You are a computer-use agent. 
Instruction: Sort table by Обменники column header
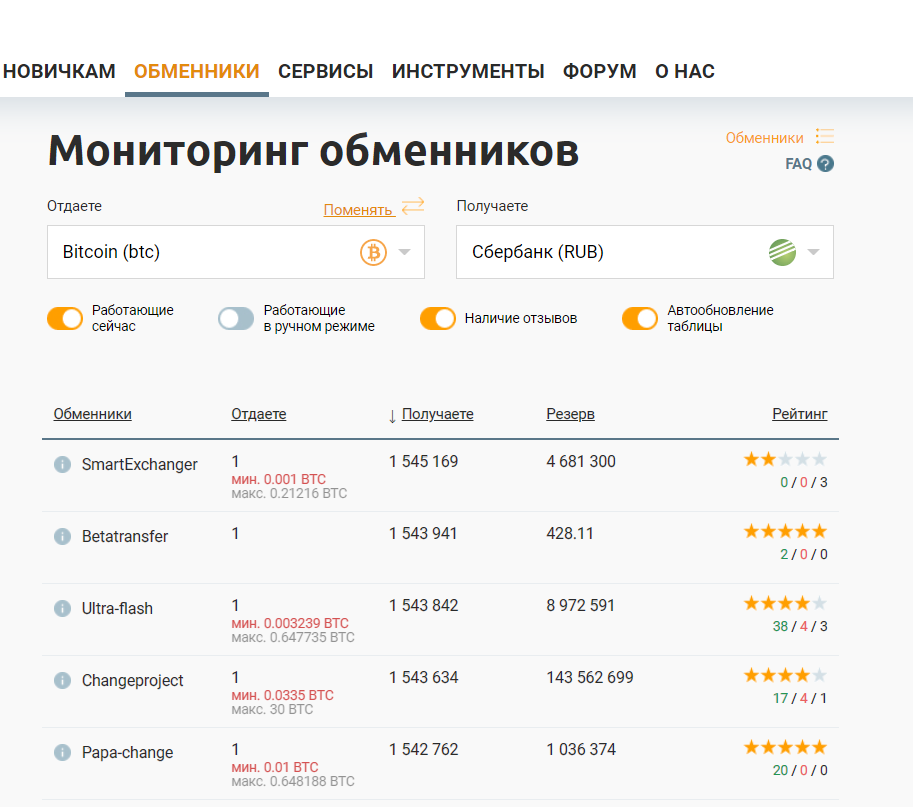click(x=93, y=414)
